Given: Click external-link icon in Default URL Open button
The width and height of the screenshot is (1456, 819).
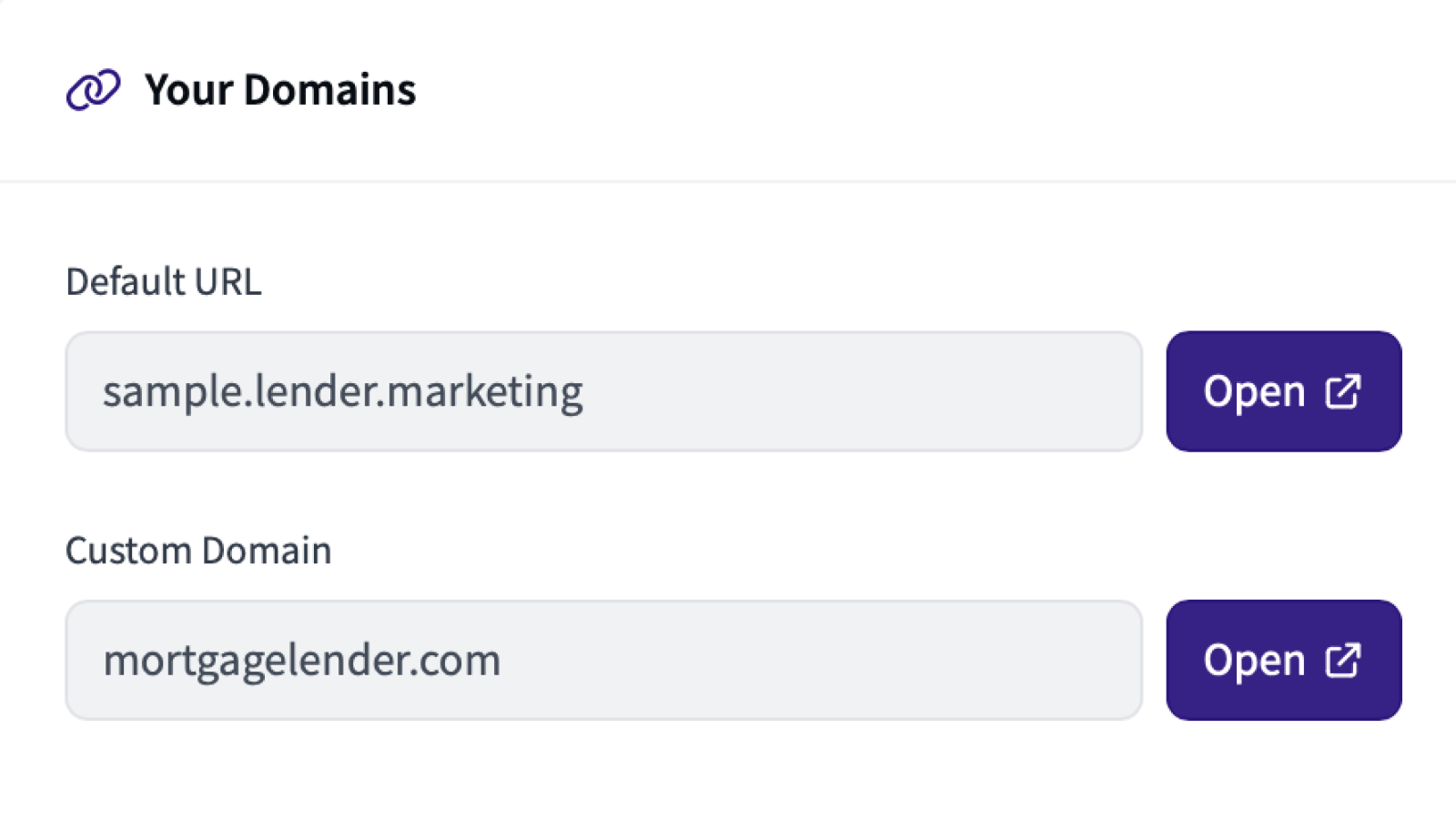Looking at the screenshot, I should 1342,392.
